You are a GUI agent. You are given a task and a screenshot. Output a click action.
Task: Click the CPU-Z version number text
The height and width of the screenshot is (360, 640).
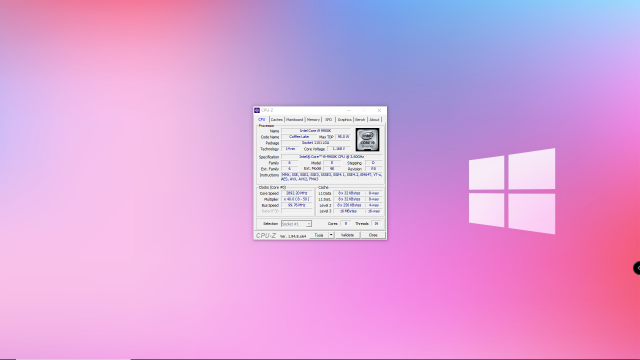coord(293,236)
